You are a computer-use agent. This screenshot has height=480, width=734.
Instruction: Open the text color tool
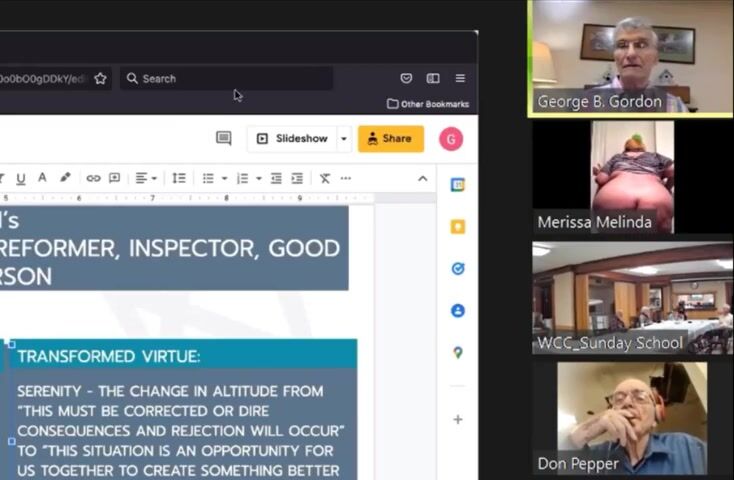point(42,178)
